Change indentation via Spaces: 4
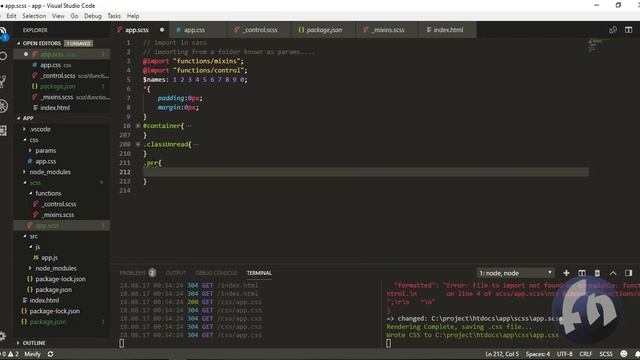640x360 pixels. click(538, 354)
